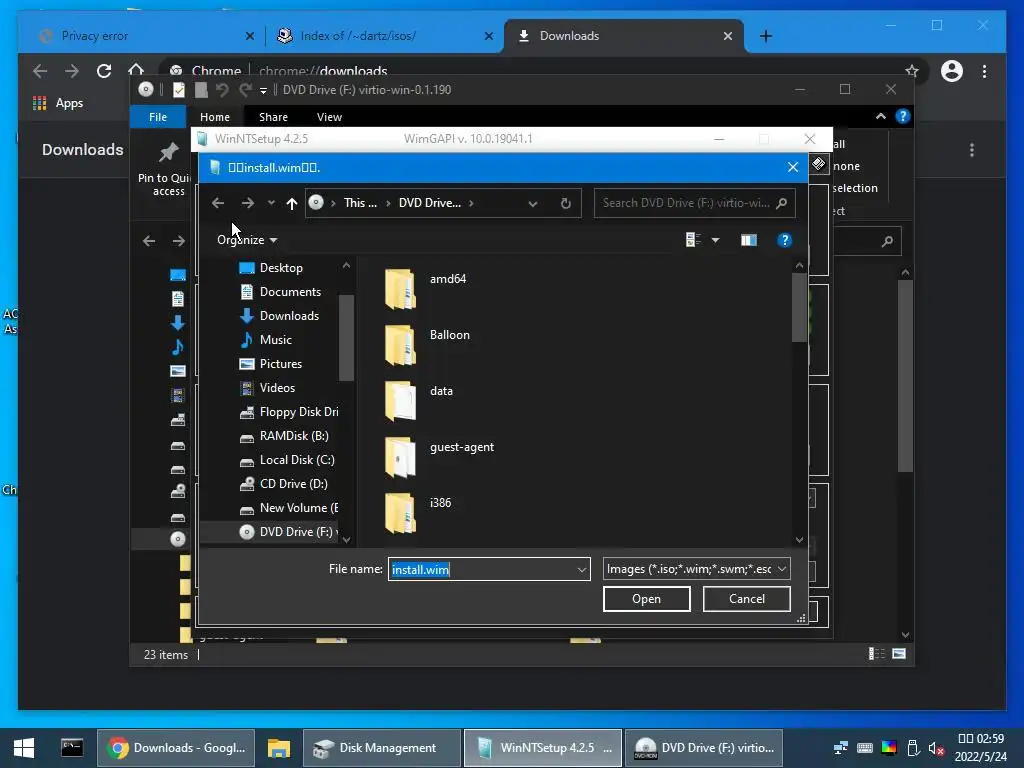This screenshot has width=1024, height=768.
Task: Expand the File name dropdown
Action: pyautogui.click(x=581, y=569)
